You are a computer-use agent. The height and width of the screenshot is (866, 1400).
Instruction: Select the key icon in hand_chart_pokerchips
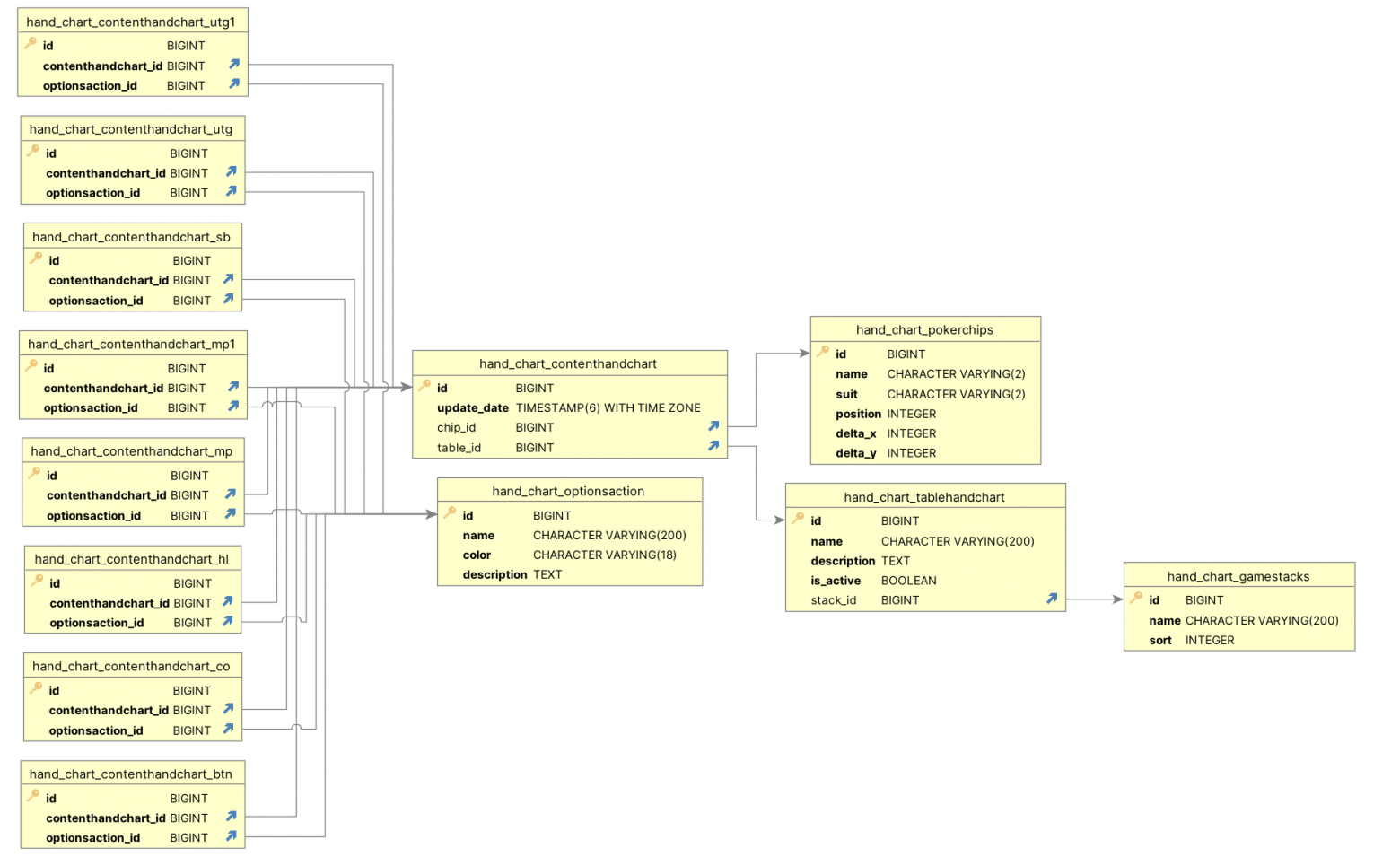(x=823, y=352)
